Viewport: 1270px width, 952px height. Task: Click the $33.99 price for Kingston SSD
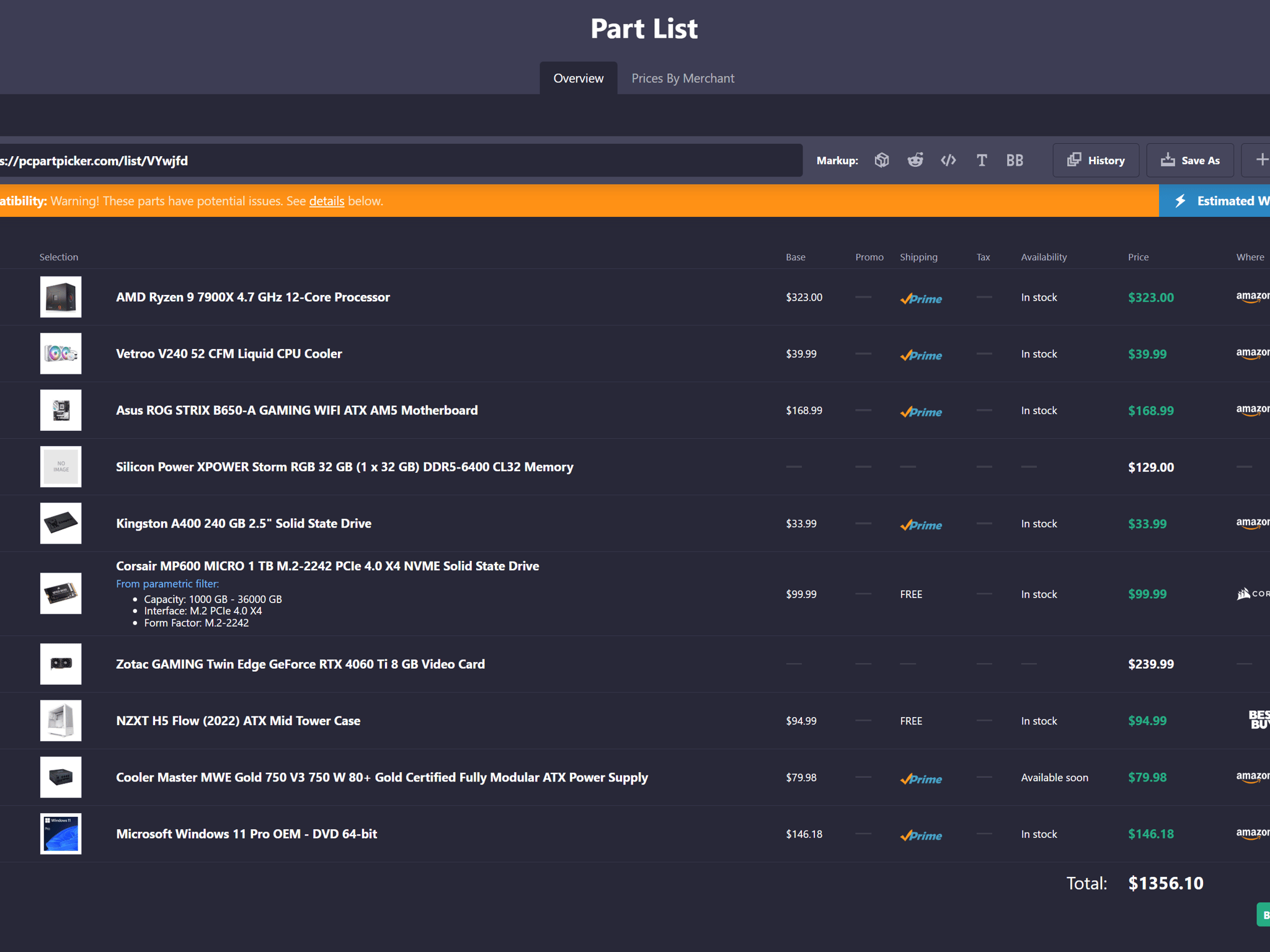(1147, 524)
